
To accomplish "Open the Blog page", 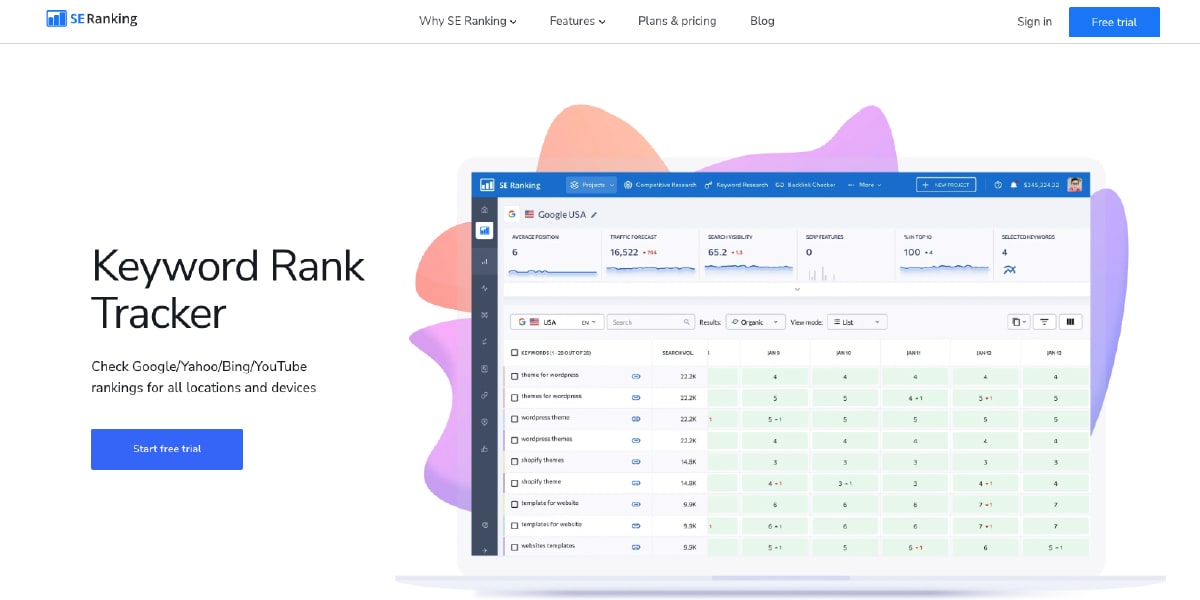I will click(x=762, y=21).
